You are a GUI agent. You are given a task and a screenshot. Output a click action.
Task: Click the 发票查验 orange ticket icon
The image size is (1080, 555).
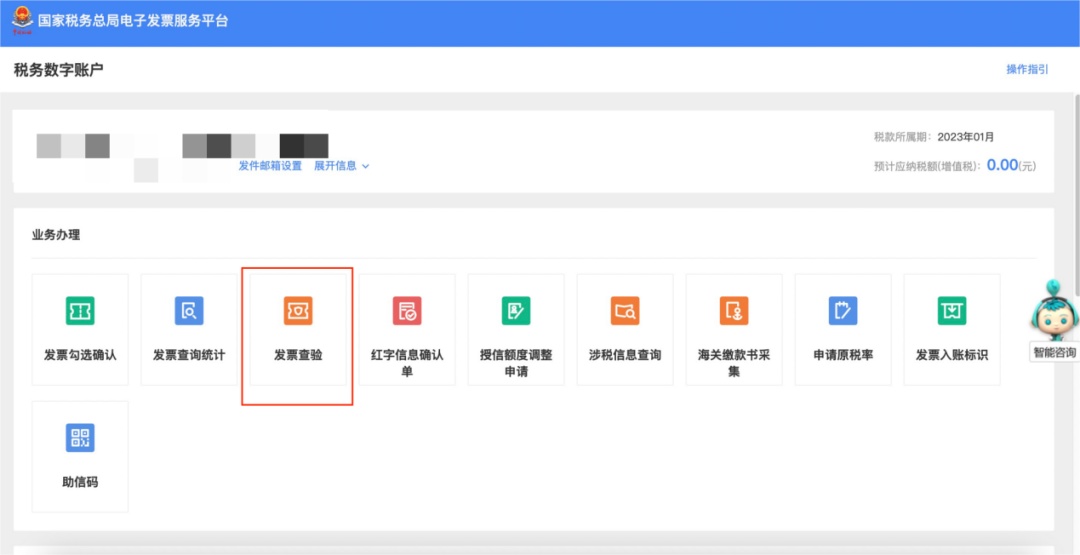click(298, 311)
